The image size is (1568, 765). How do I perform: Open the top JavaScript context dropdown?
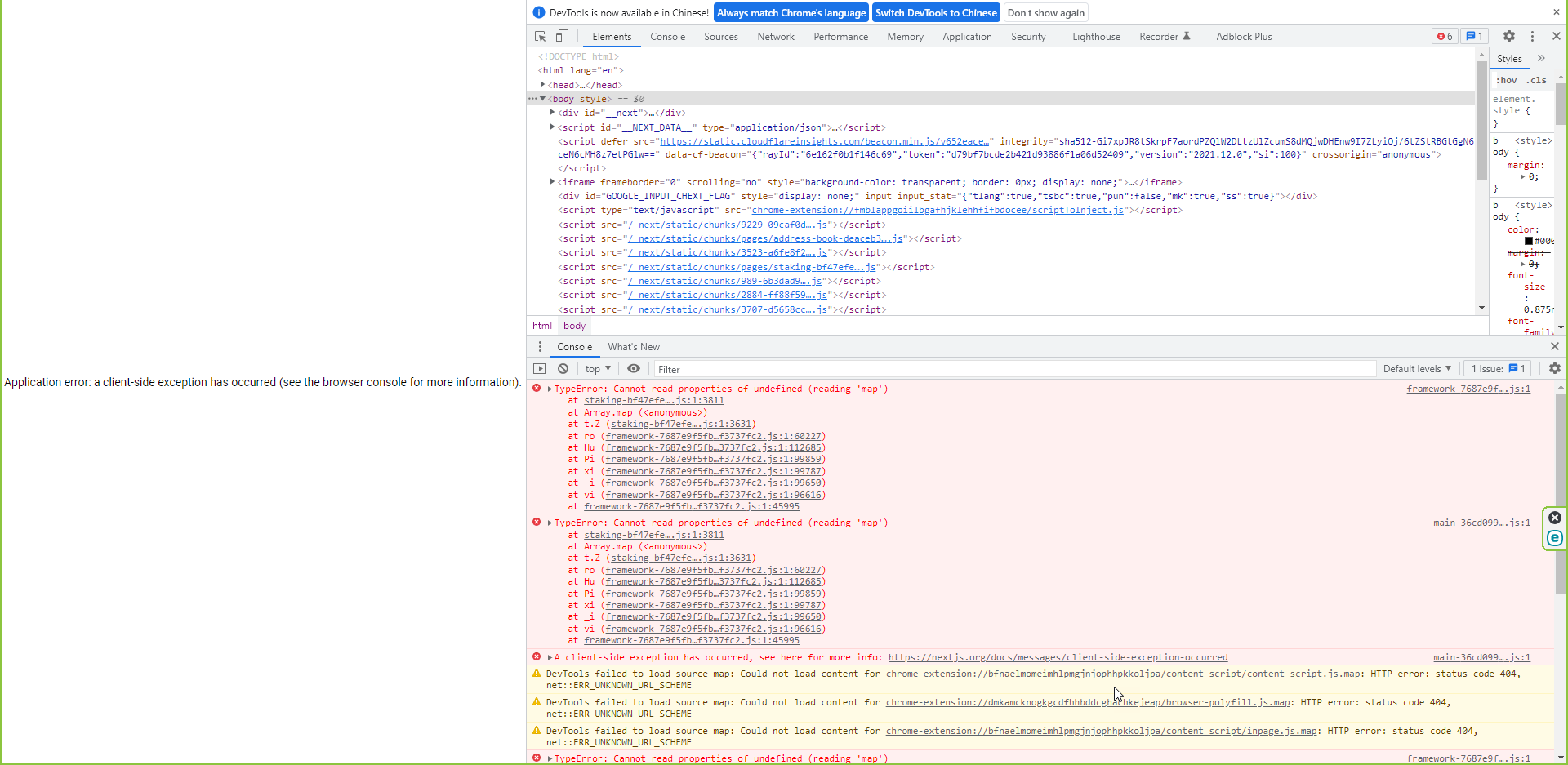[598, 369]
